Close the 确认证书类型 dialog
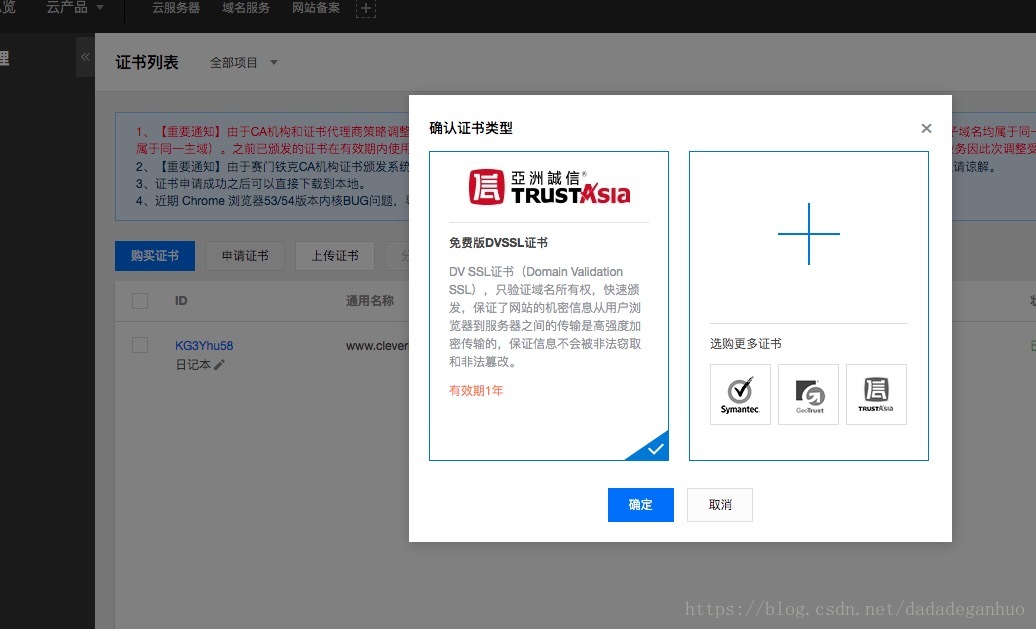Screen dimensions: 1036x629 click(926, 128)
